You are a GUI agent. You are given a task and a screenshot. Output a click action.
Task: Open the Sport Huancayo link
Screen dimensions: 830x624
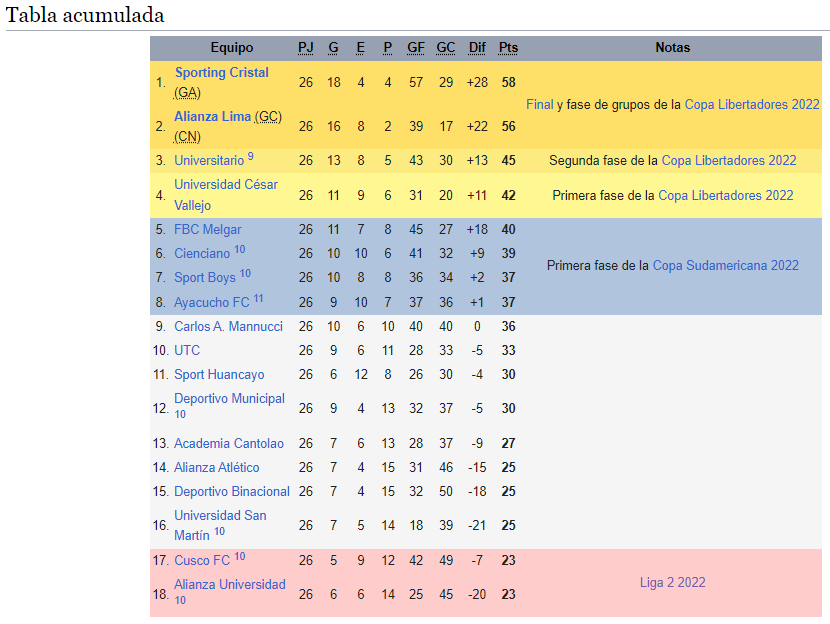(x=219, y=375)
